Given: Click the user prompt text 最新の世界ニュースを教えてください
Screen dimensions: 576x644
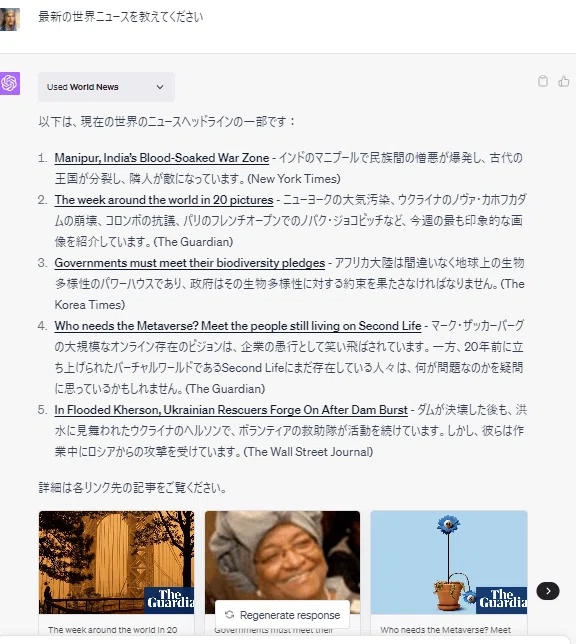Looking at the screenshot, I should point(121,17).
